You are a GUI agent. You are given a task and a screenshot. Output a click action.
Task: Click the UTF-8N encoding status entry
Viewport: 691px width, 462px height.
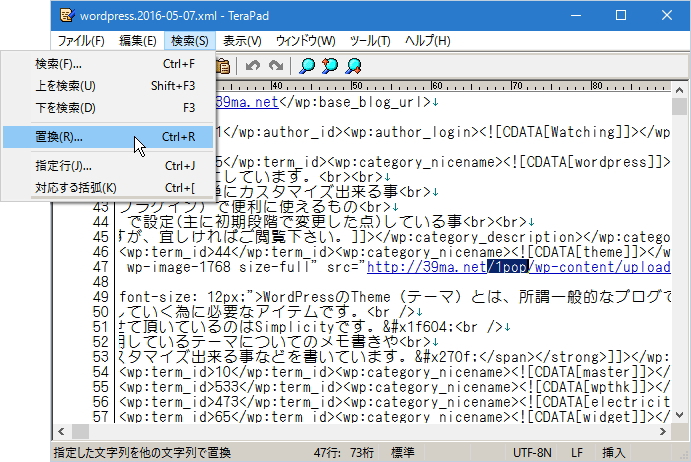point(532,453)
